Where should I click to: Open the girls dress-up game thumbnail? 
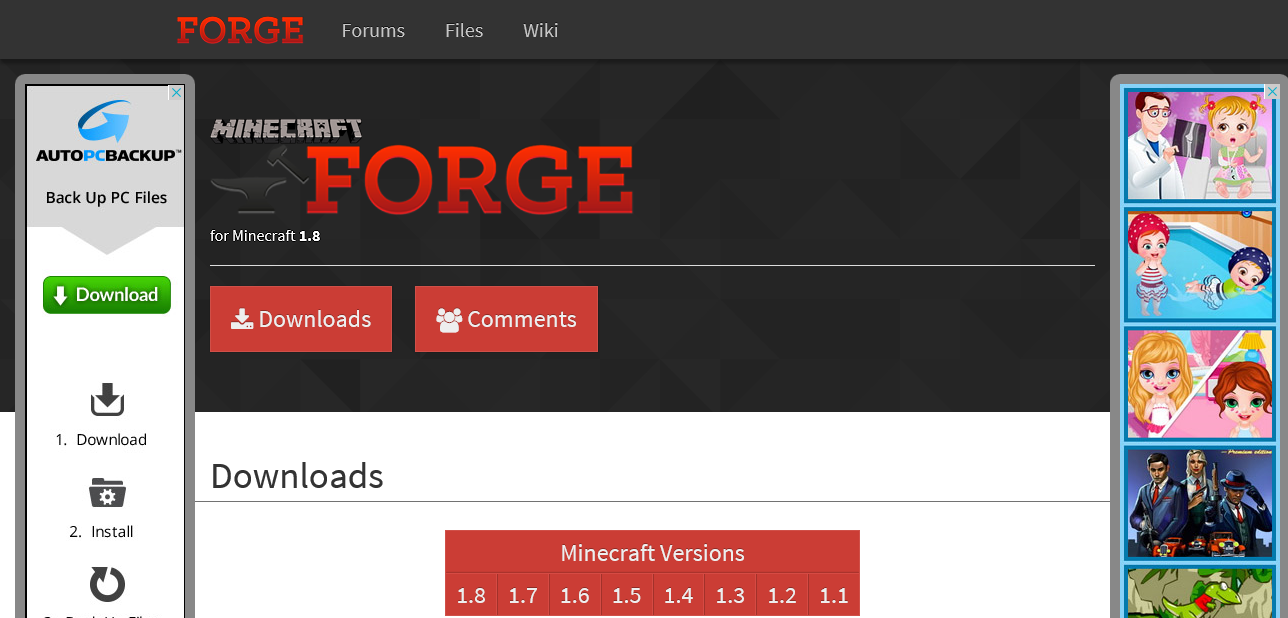(1199, 384)
